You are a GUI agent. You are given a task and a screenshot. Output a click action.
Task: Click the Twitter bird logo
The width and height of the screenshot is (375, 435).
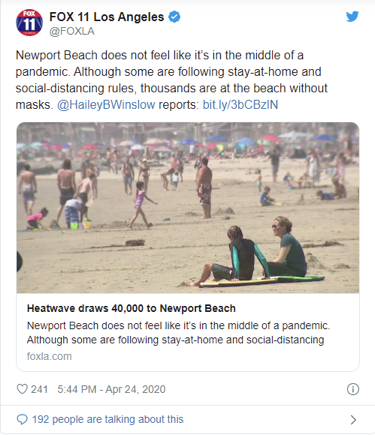tap(352, 16)
